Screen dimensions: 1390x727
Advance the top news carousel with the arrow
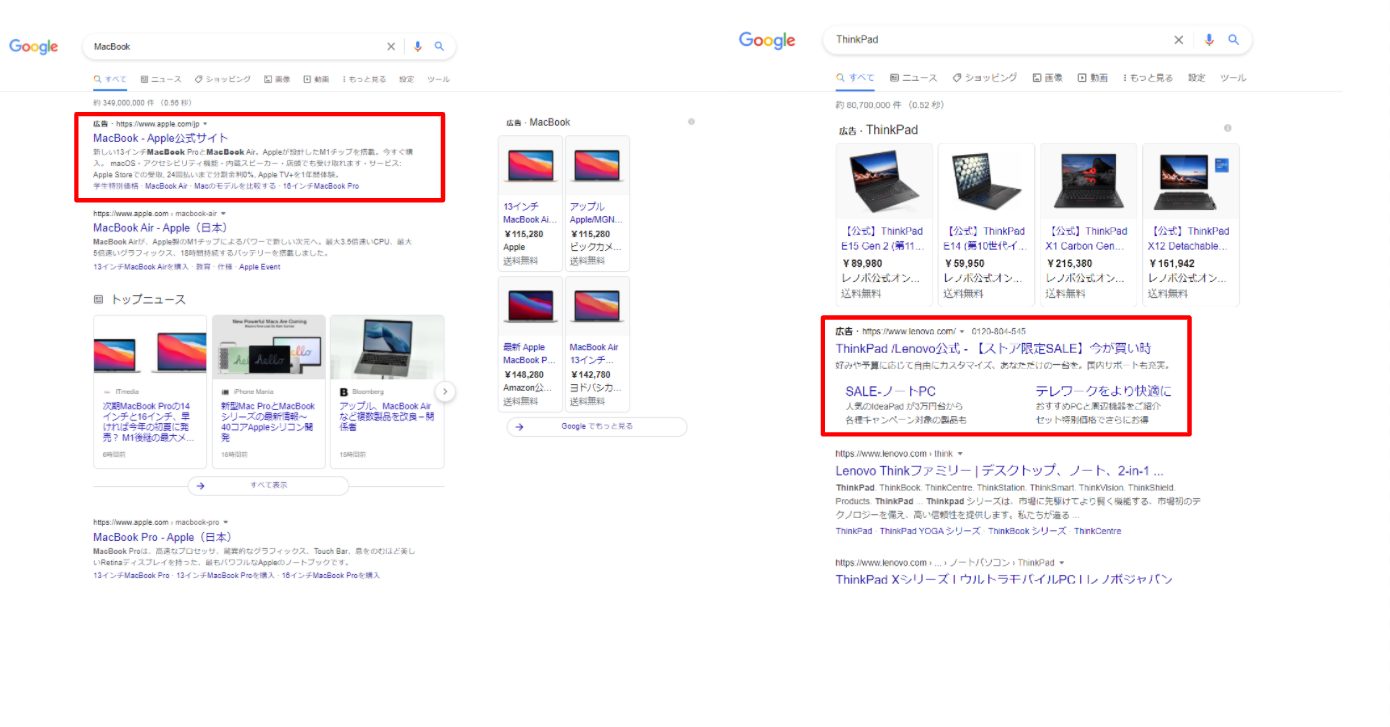click(446, 391)
